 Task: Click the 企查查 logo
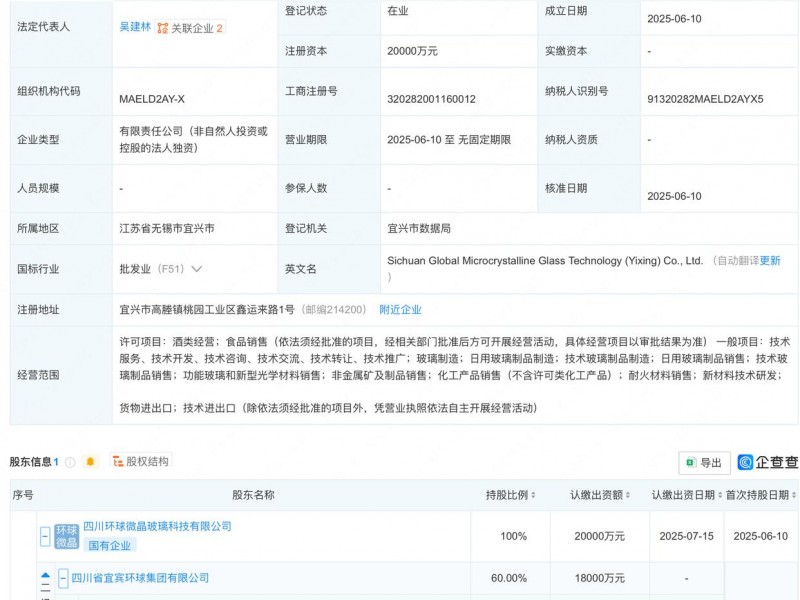tap(767, 462)
